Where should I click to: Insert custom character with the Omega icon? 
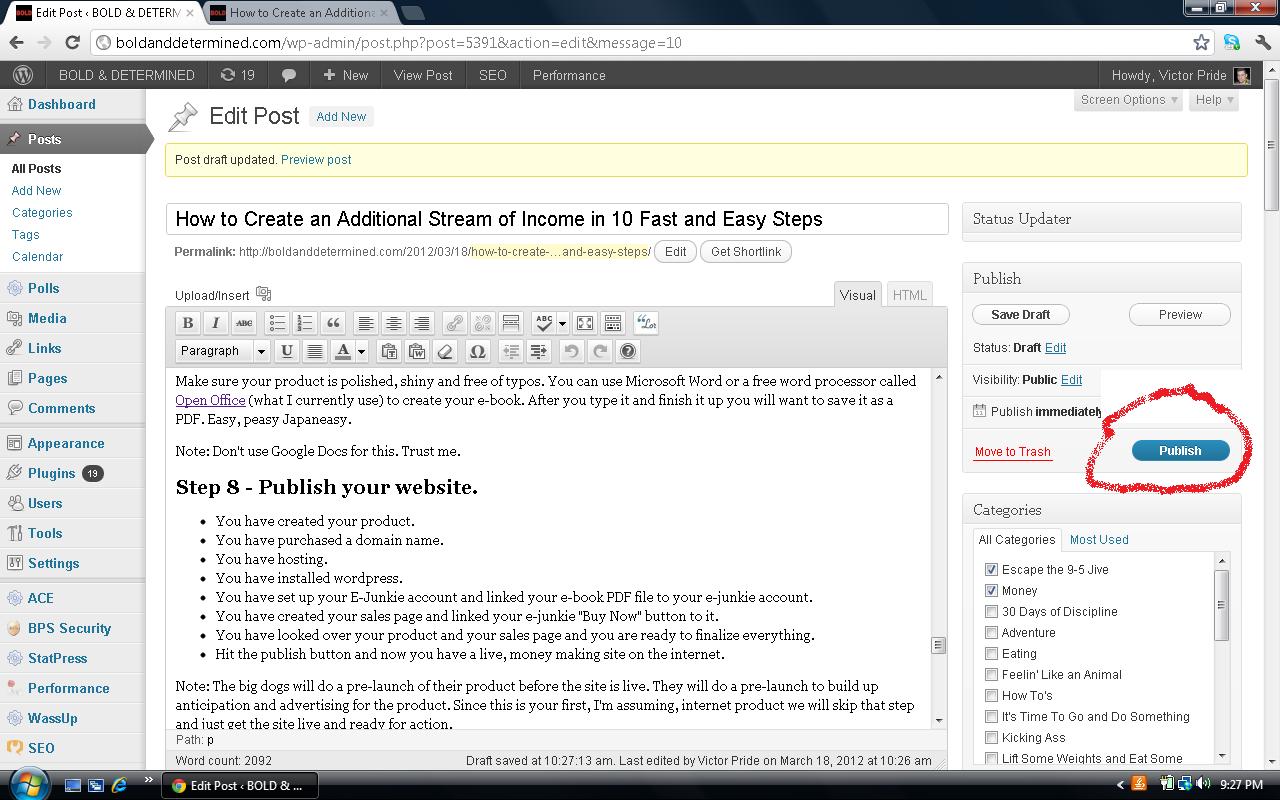click(x=477, y=351)
